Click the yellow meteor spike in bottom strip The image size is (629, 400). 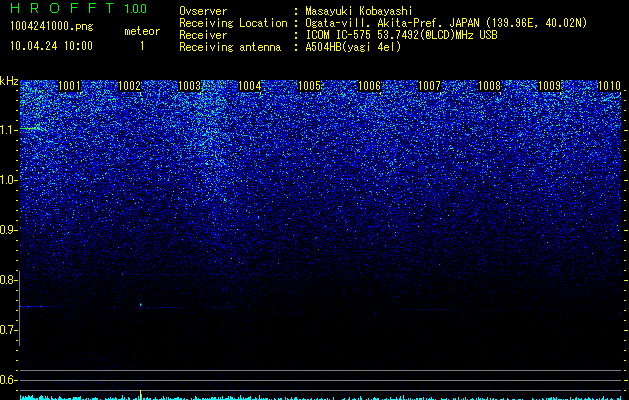tap(140, 394)
